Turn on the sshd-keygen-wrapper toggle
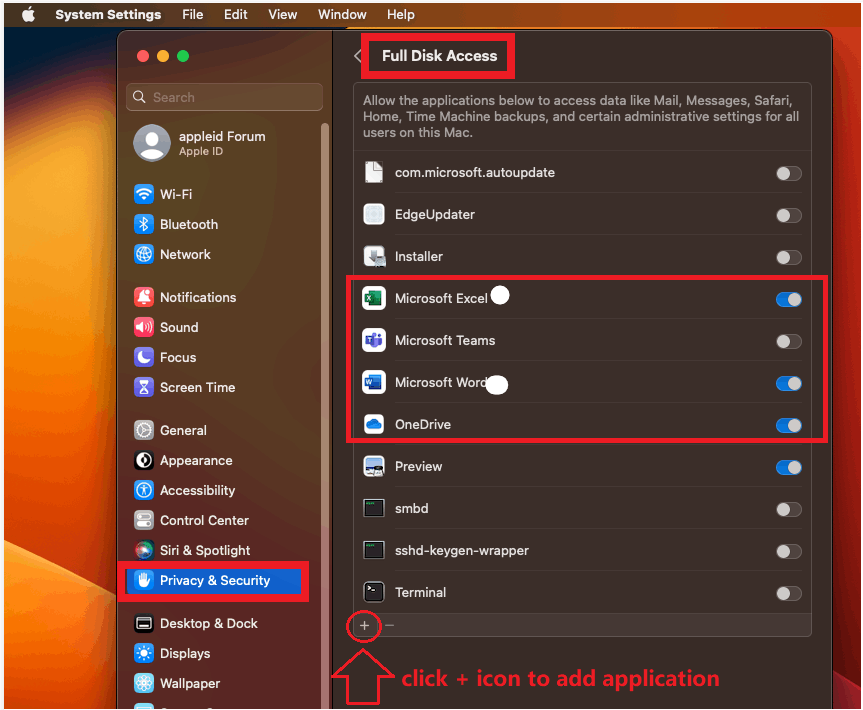Image resolution: width=863 pixels, height=710 pixels. tap(789, 551)
